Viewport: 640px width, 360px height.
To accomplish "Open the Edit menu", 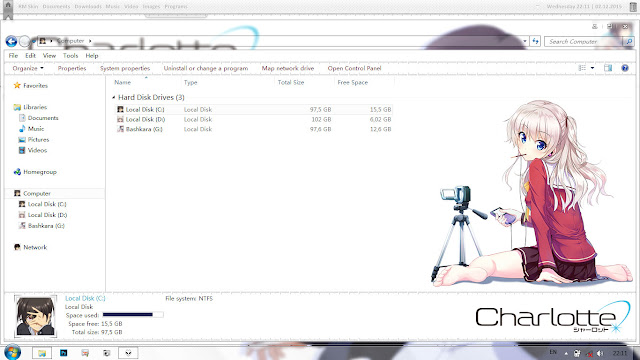I will coord(31,56).
